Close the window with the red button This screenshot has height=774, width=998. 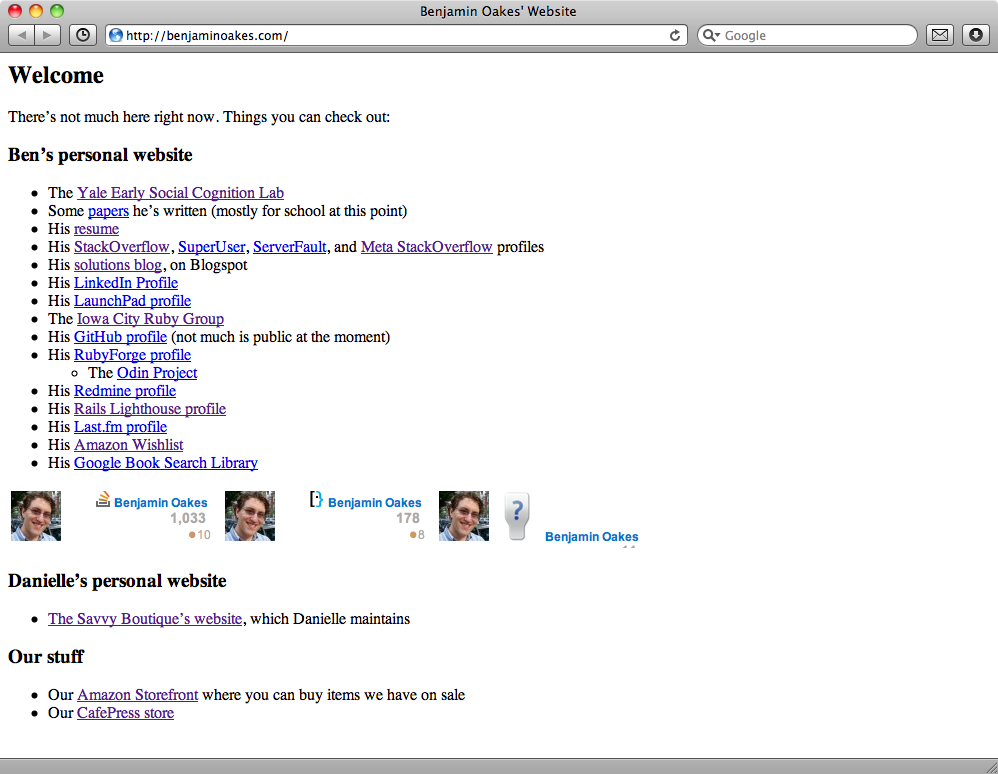pyautogui.click(x=15, y=11)
